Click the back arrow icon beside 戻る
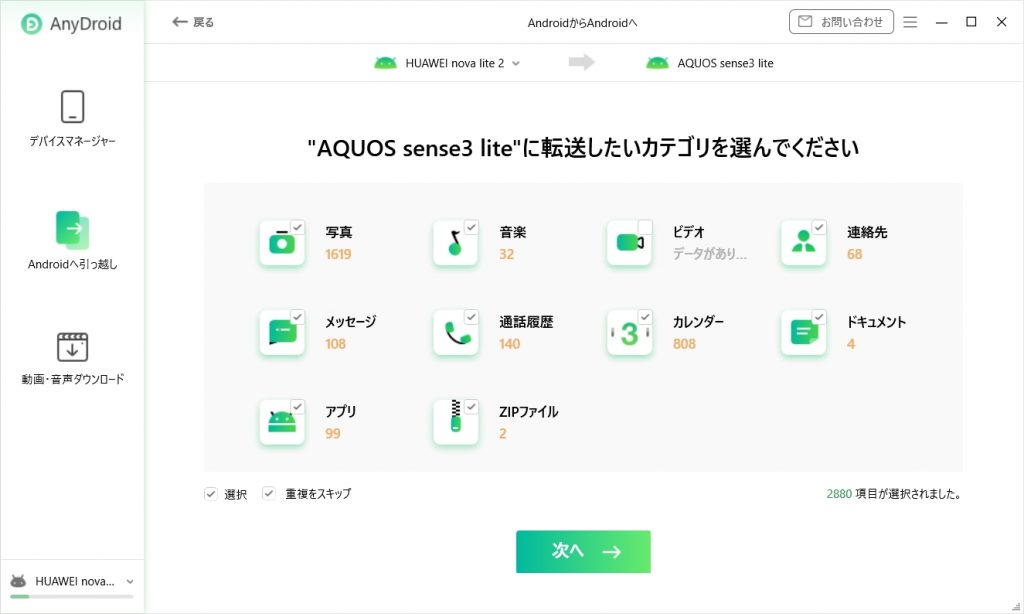The height and width of the screenshot is (614, 1024). (x=180, y=22)
